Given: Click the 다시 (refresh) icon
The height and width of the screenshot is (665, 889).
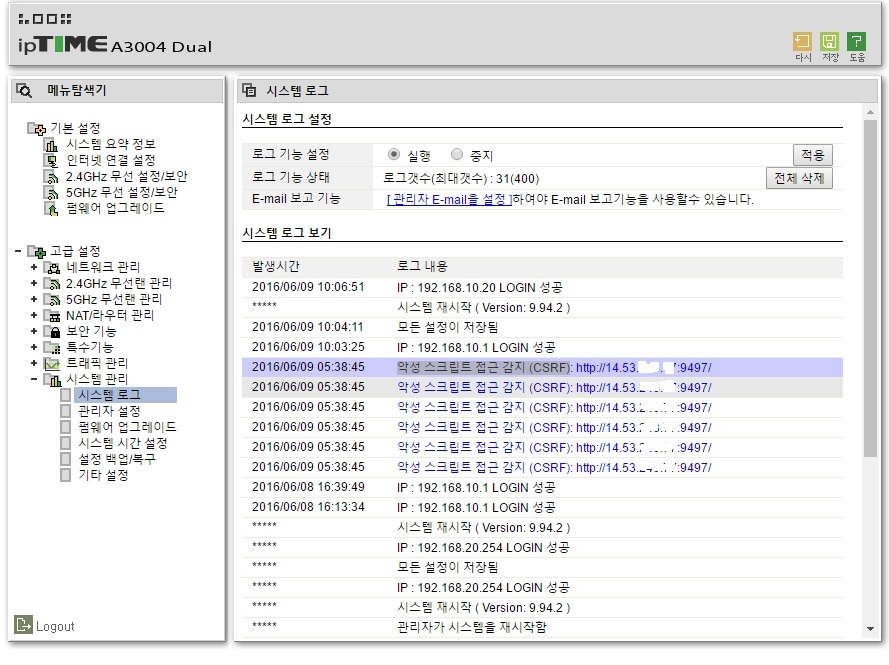Looking at the screenshot, I should click(802, 41).
